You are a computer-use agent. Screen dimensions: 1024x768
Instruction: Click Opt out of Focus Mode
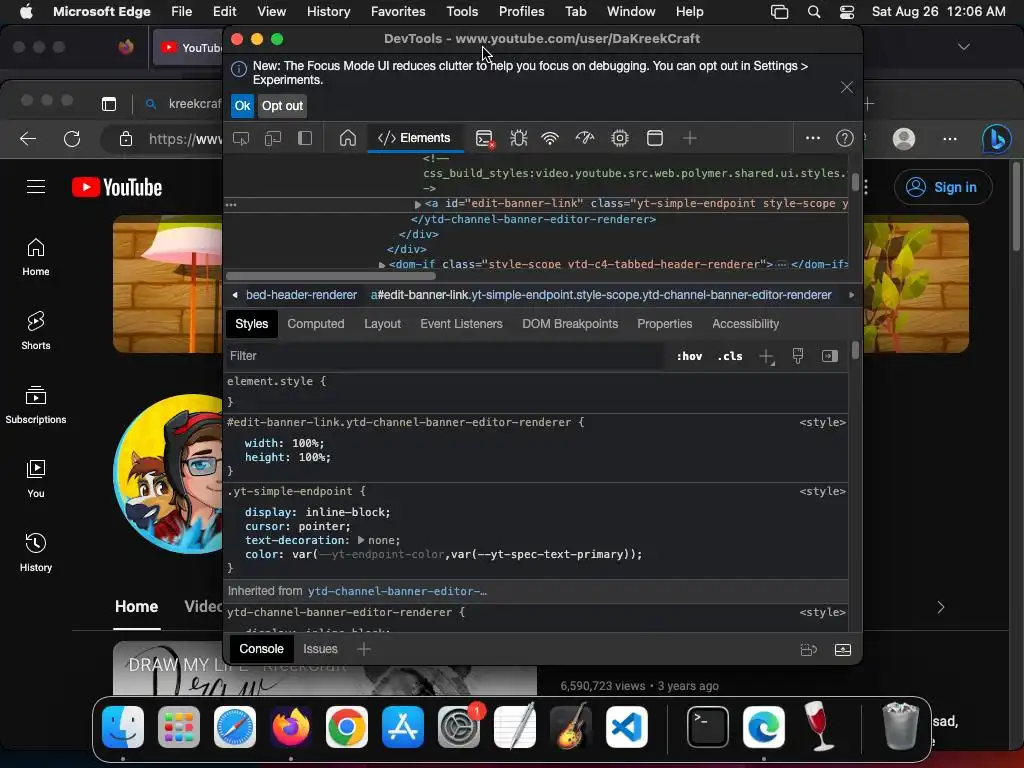[x=282, y=106]
